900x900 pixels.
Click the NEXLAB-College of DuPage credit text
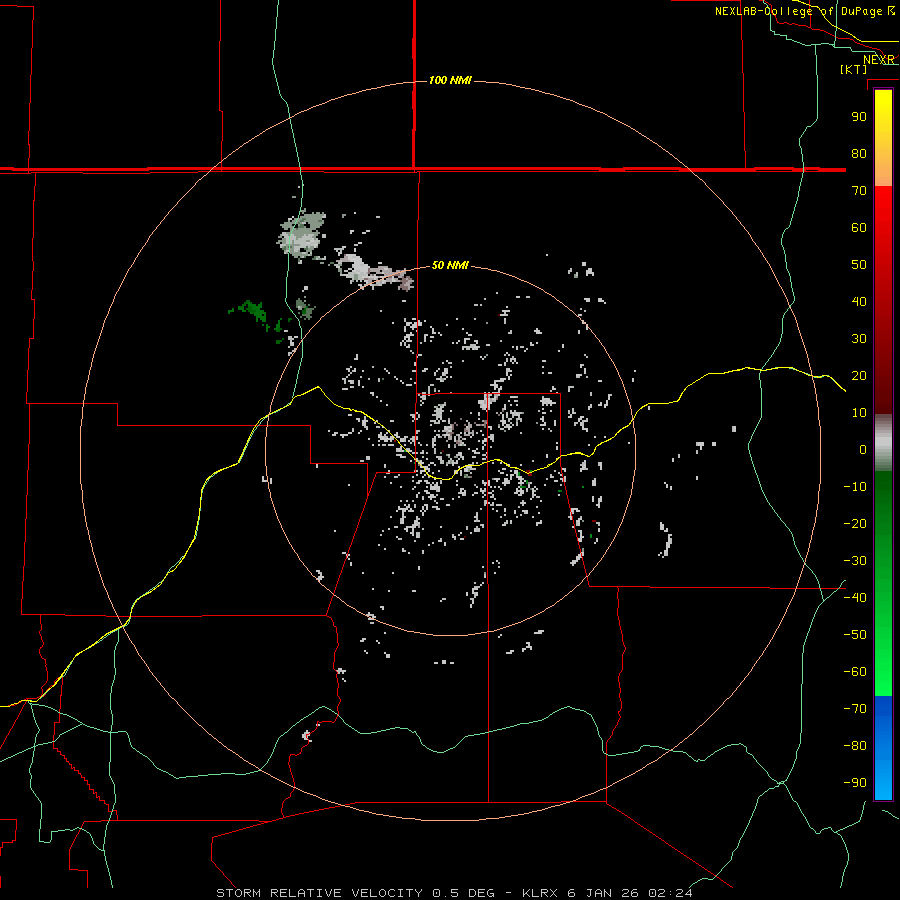pyautogui.click(x=805, y=11)
